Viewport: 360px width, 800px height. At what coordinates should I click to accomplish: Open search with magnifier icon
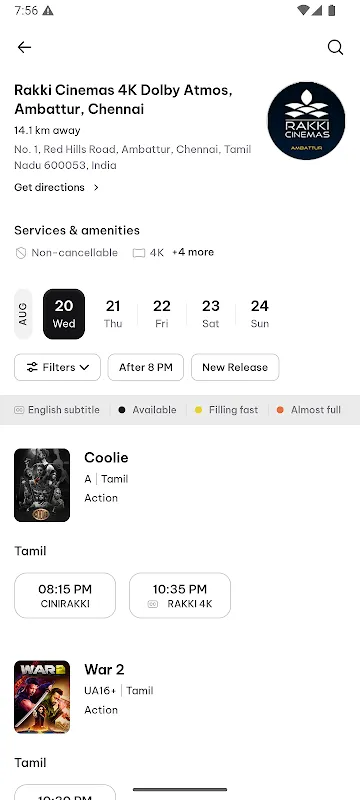(x=335, y=47)
